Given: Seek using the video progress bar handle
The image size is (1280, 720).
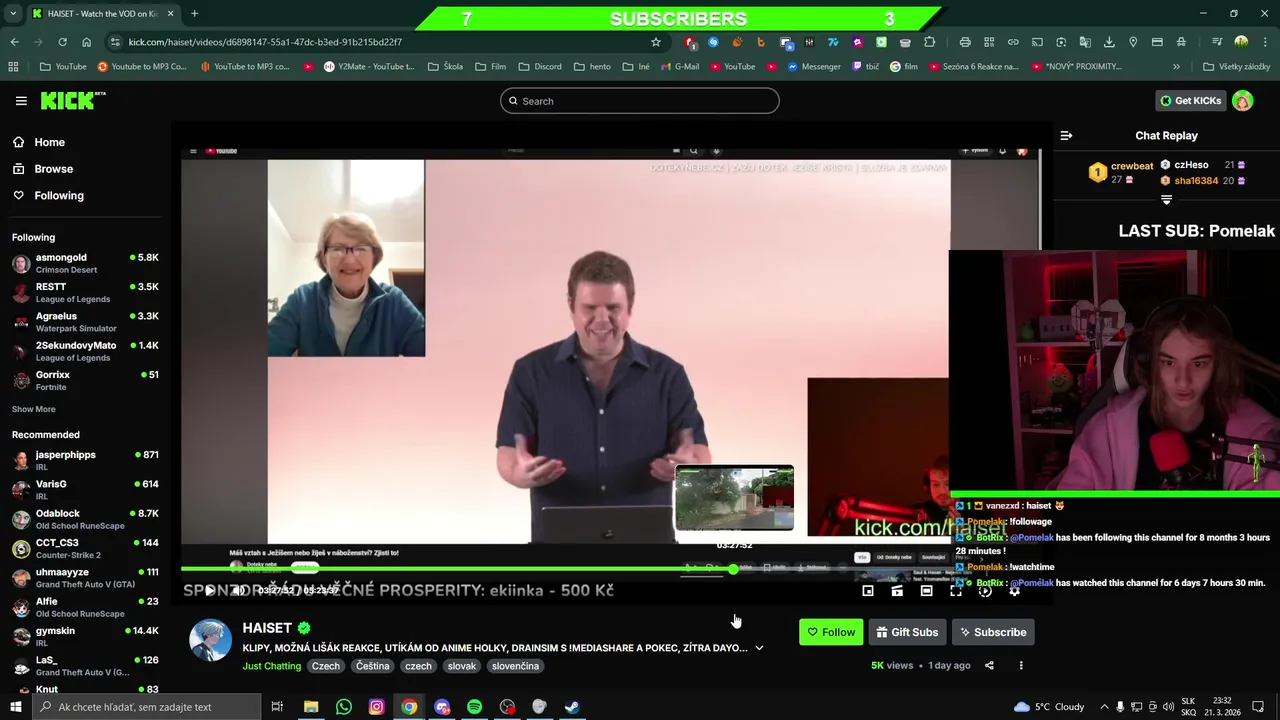Looking at the screenshot, I should [x=733, y=569].
